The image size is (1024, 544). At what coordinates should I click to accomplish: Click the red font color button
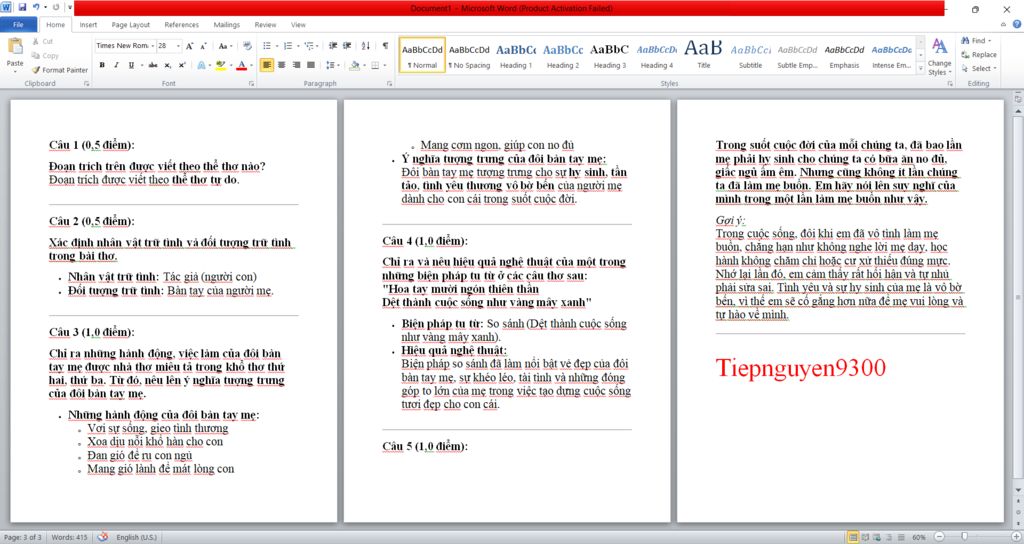(x=242, y=65)
